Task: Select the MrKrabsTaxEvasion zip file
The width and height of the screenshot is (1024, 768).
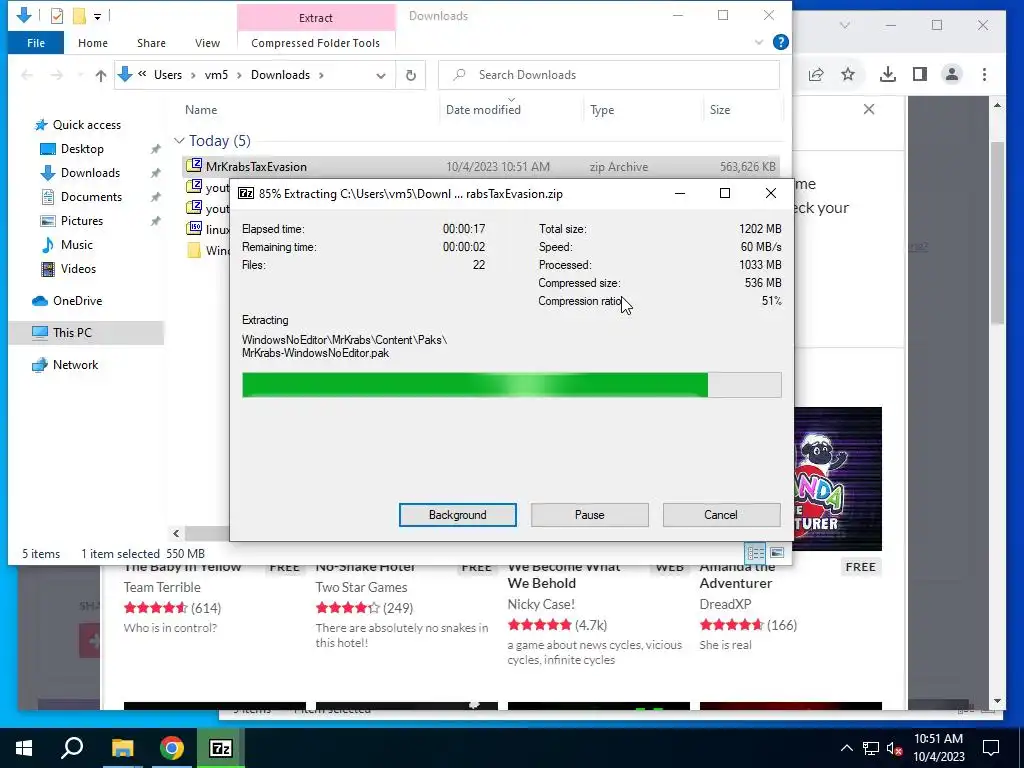Action: click(x=480, y=167)
